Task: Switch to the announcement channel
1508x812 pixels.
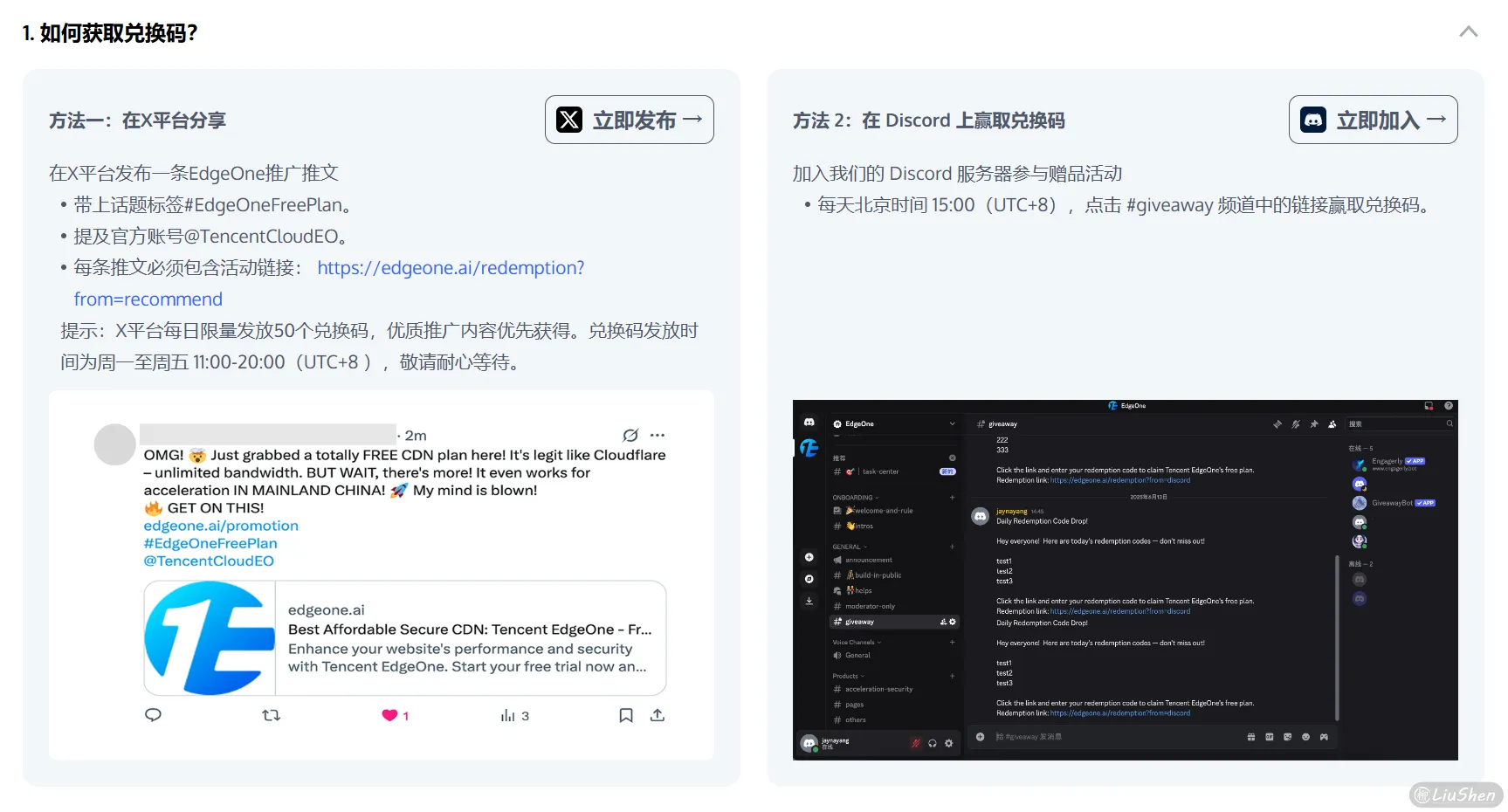Action: pos(869,560)
